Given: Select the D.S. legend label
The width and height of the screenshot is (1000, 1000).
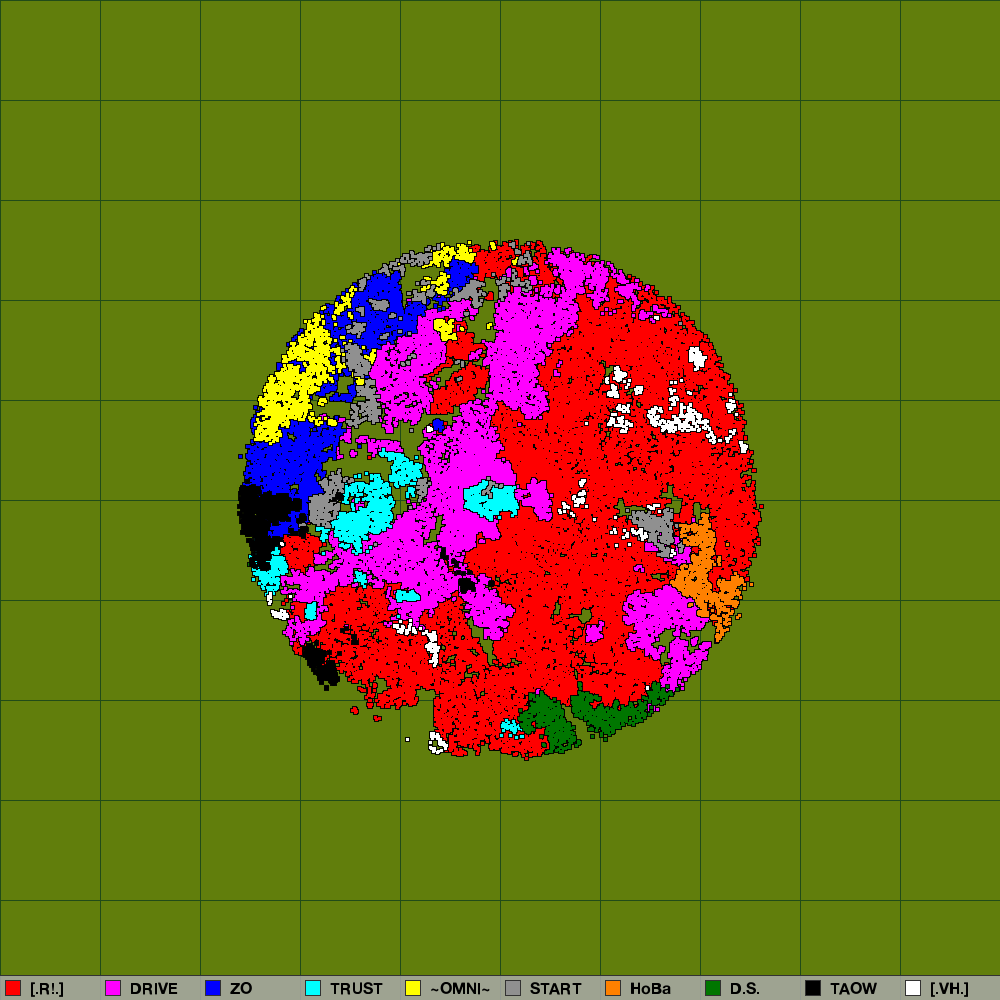Looking at the screenshot, I should [x=744, y=989].
